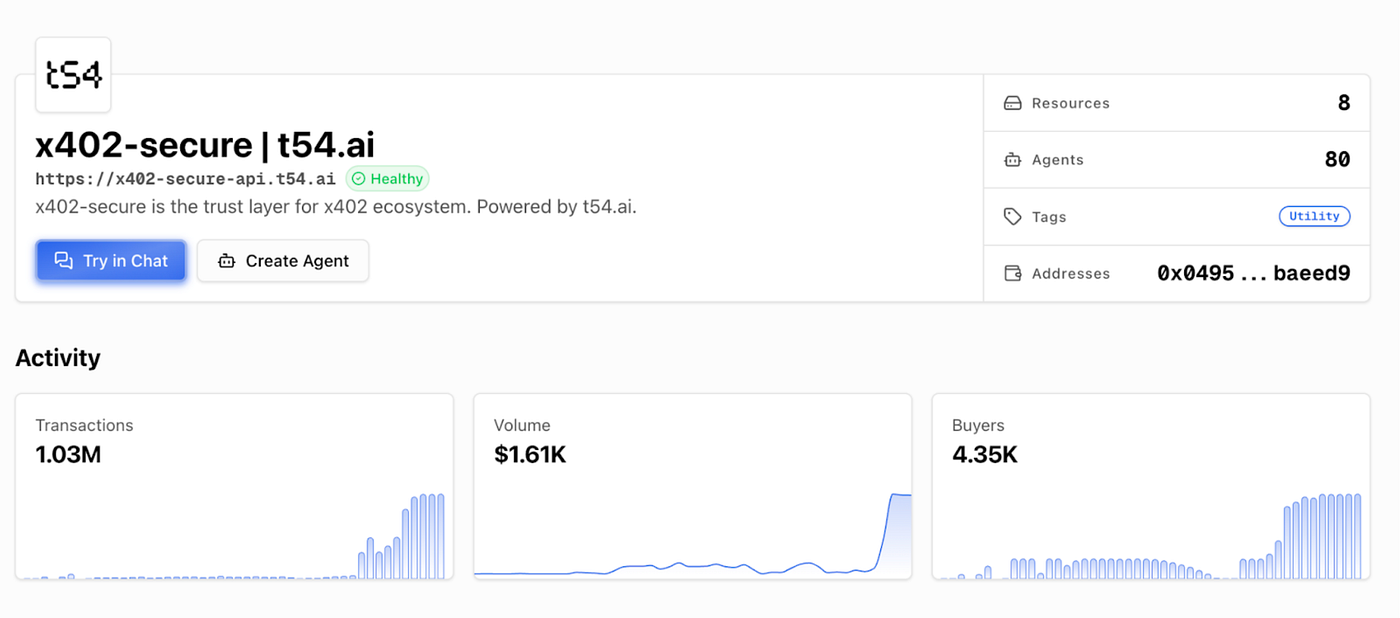Click the Resources label
This screenshot has width=1400, height=618.
pos(1071,103)
